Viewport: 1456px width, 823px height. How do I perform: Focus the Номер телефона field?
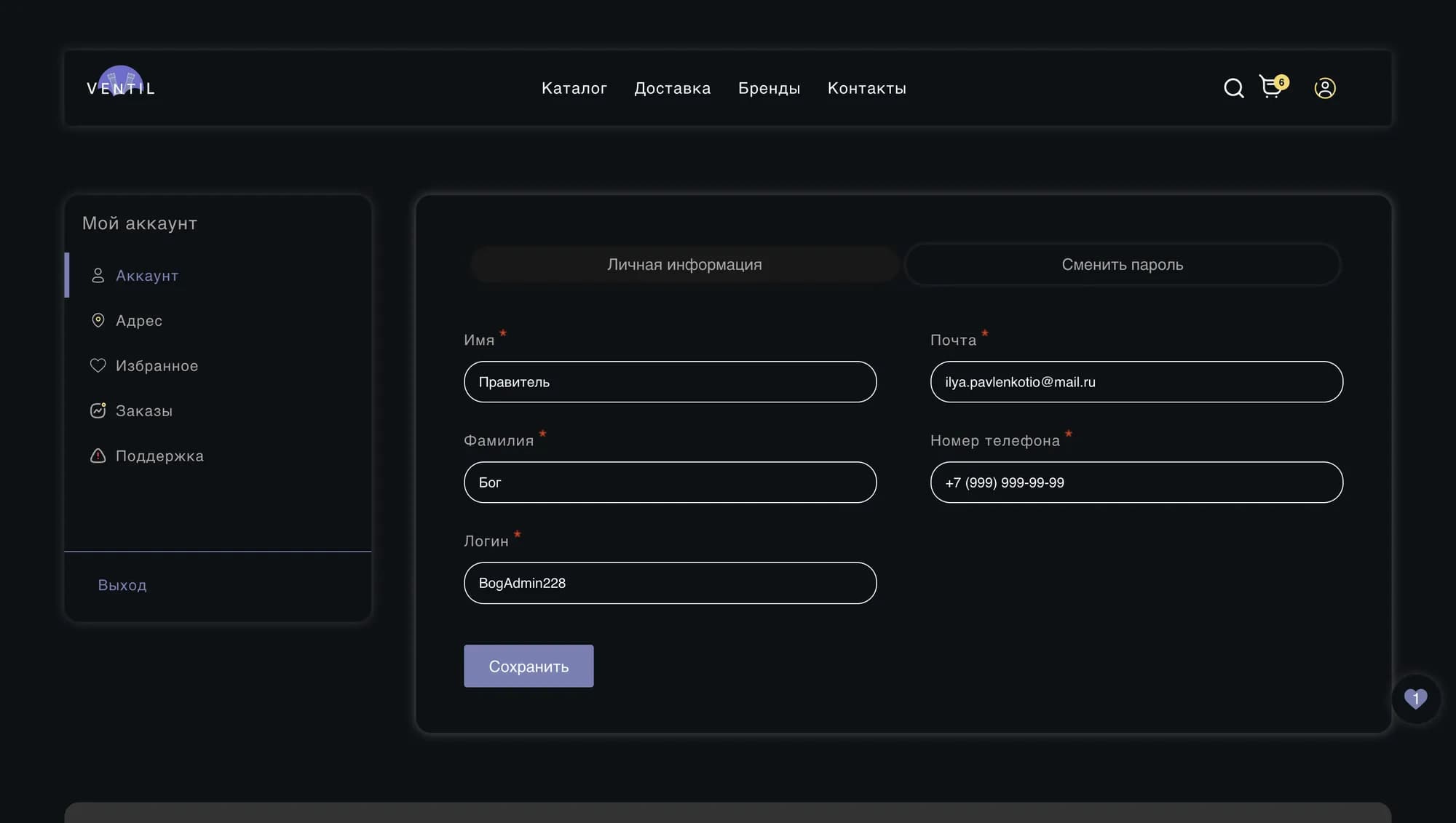1136,482
